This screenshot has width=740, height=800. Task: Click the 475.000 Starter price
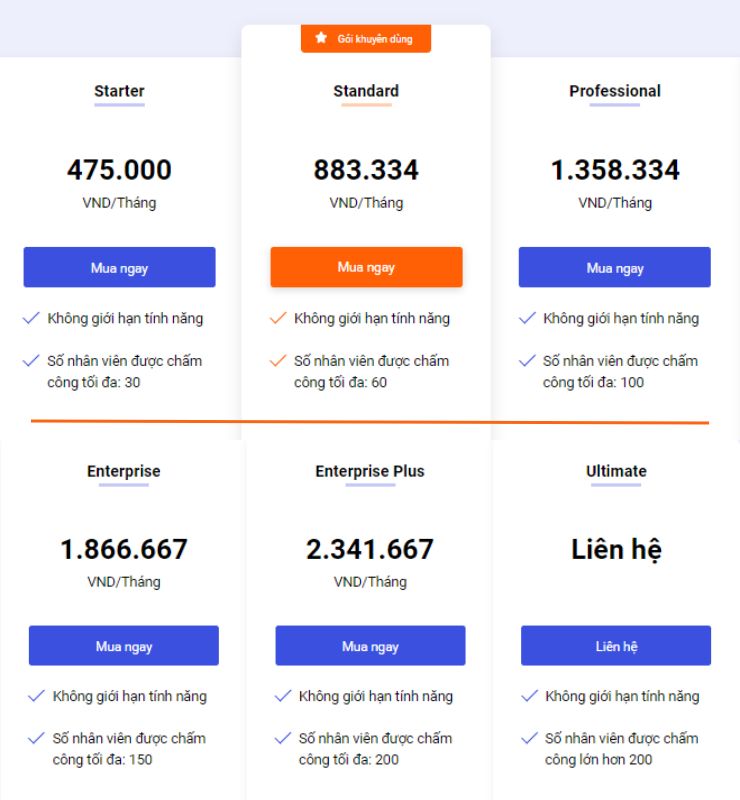click(119, 169)
